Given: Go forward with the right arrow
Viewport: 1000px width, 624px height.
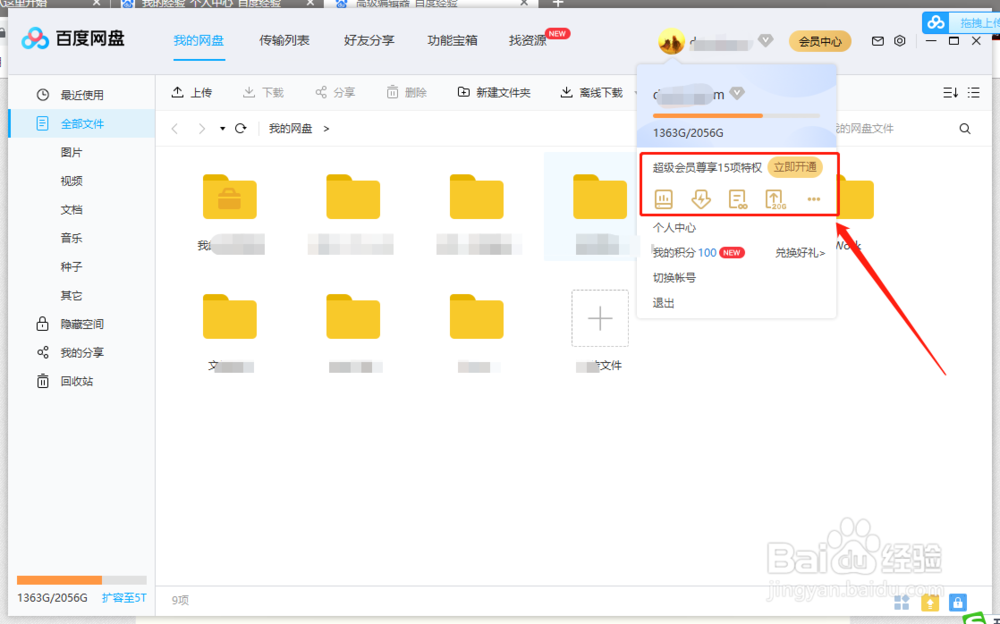Looking at the screenshot, I should tap(202, 129).
